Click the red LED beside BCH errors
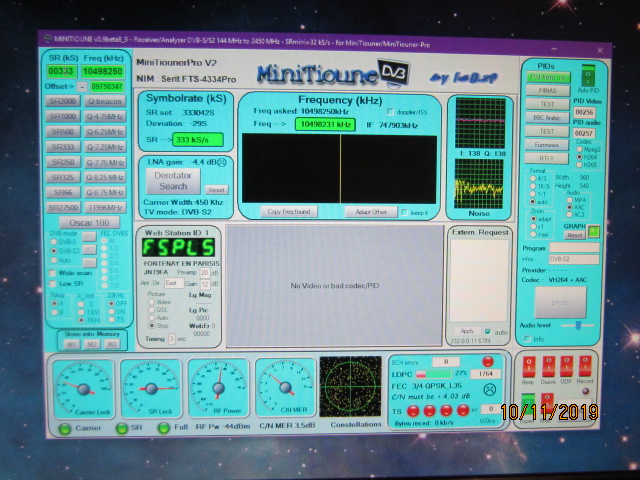The image size is (640, 480). click(487, 361)
